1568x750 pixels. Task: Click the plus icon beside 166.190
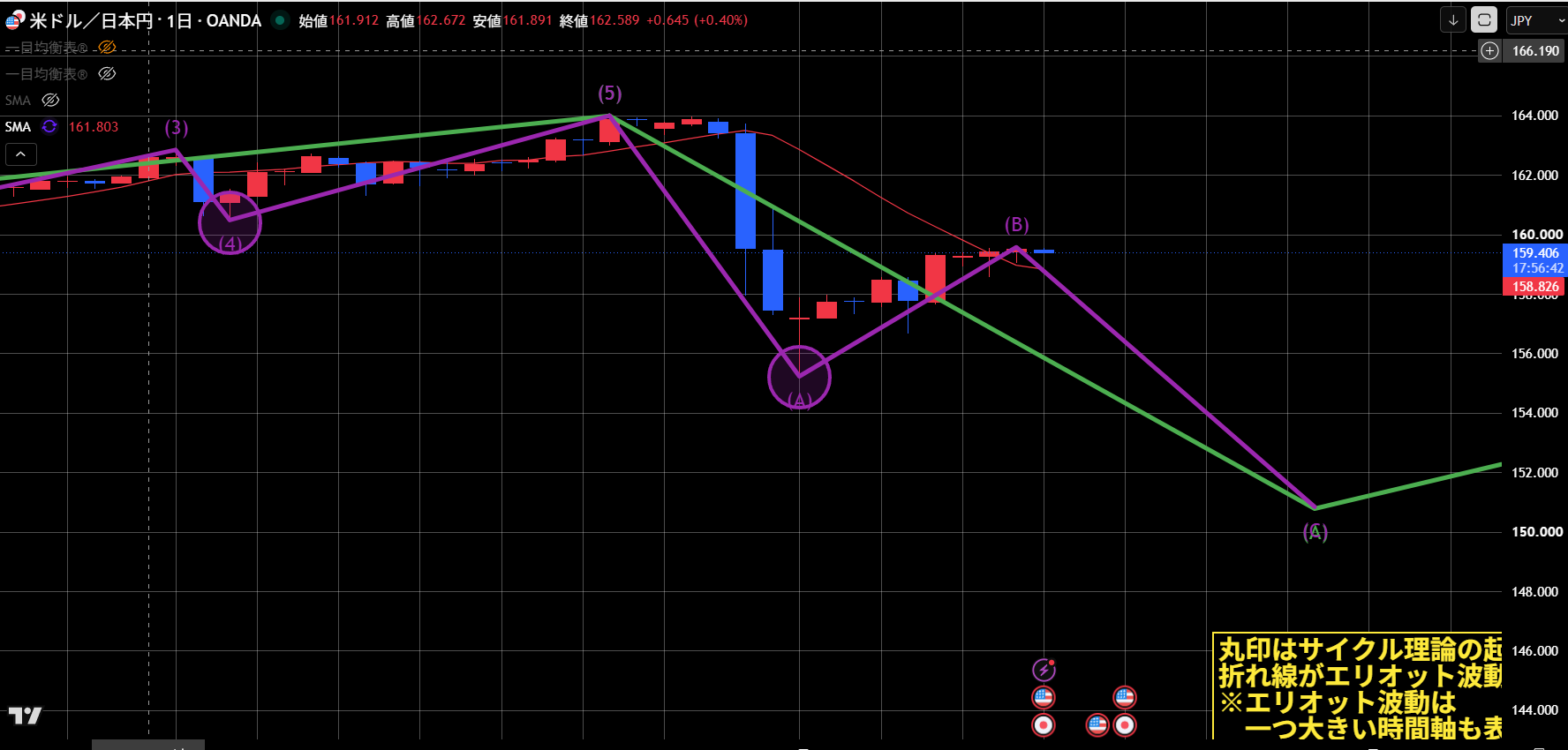pos(1489,50)
